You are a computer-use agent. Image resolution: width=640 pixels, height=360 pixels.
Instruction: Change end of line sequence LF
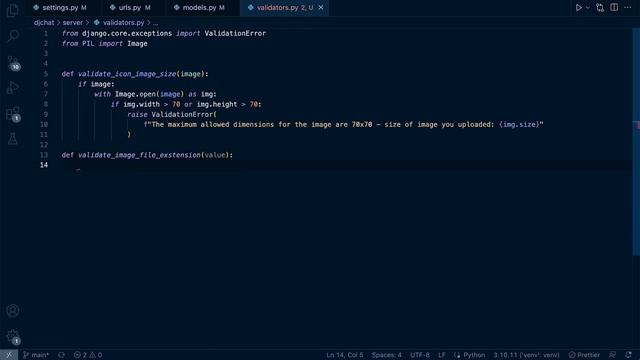point(442,355)
